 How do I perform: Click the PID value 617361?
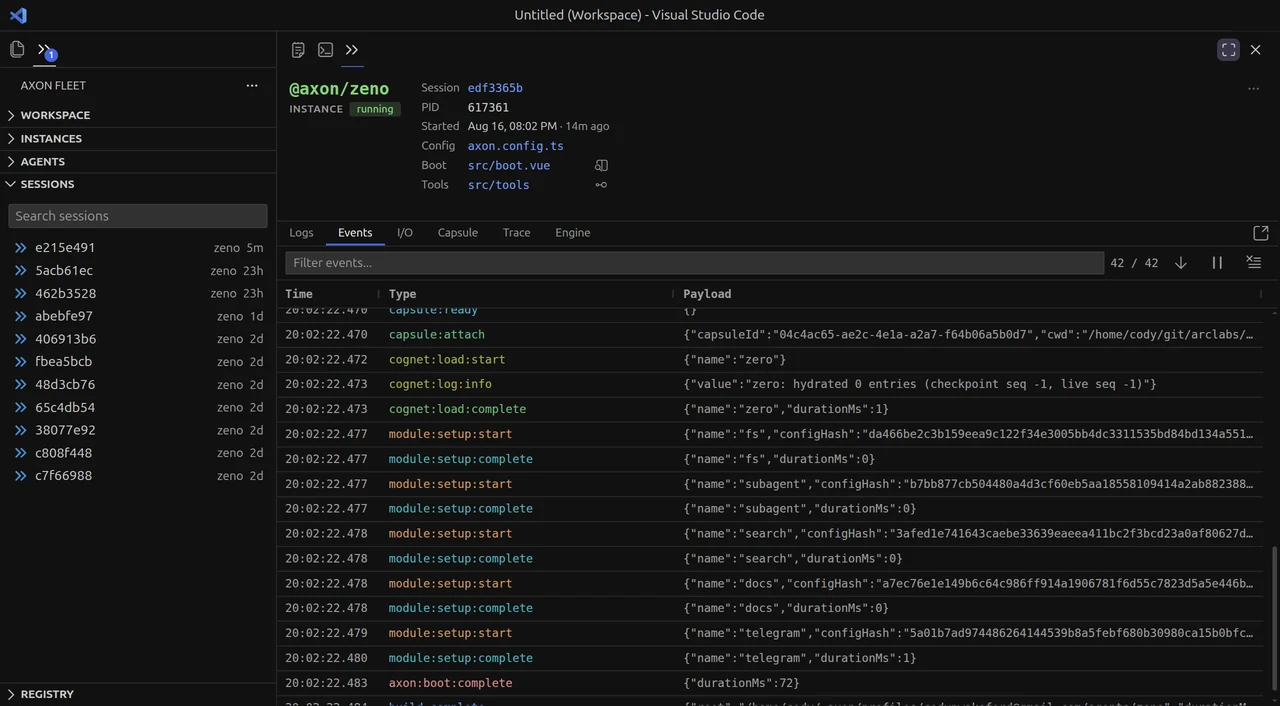click(488, 107)
